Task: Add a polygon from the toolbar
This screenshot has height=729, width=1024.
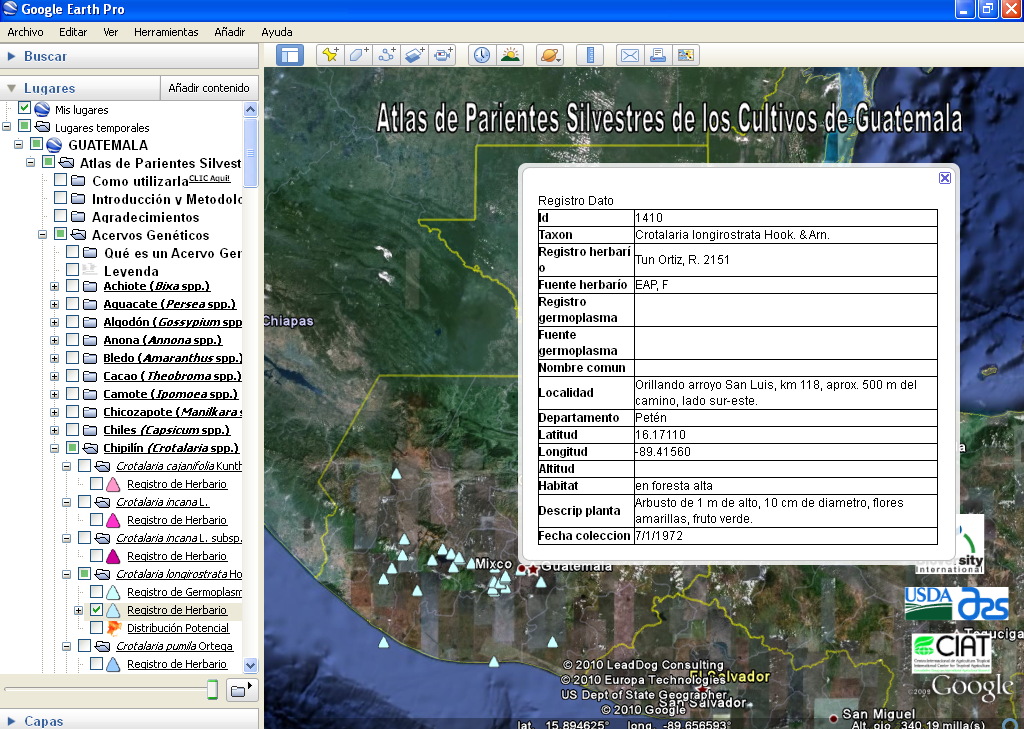Action: (x=359, y=55)
